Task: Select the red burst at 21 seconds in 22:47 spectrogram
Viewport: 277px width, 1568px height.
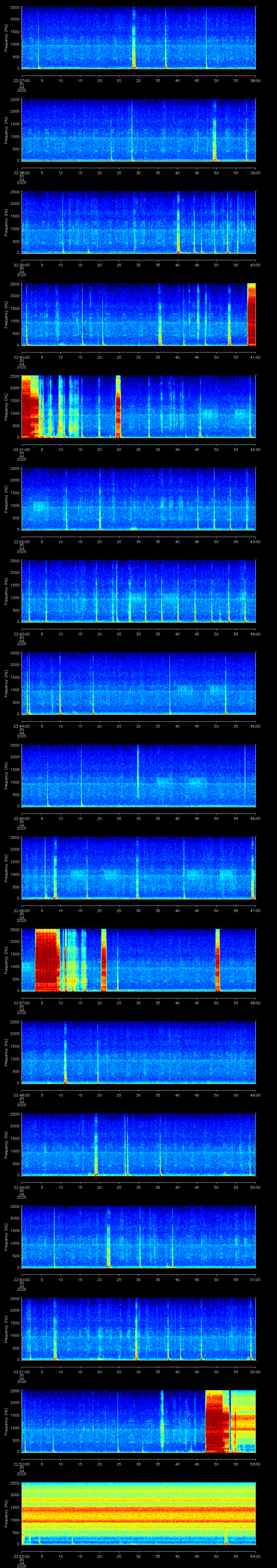Action: 104,960
